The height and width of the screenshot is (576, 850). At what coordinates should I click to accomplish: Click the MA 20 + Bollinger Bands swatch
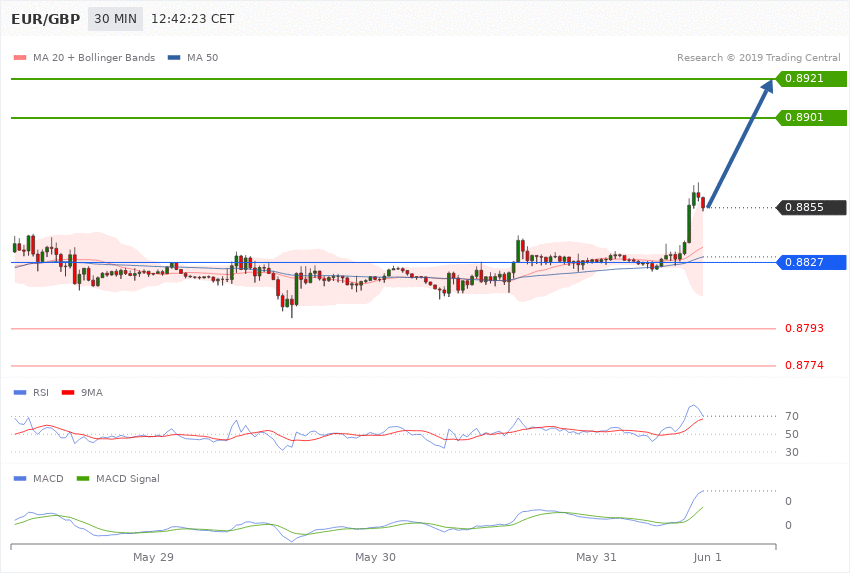click(20, 57)
